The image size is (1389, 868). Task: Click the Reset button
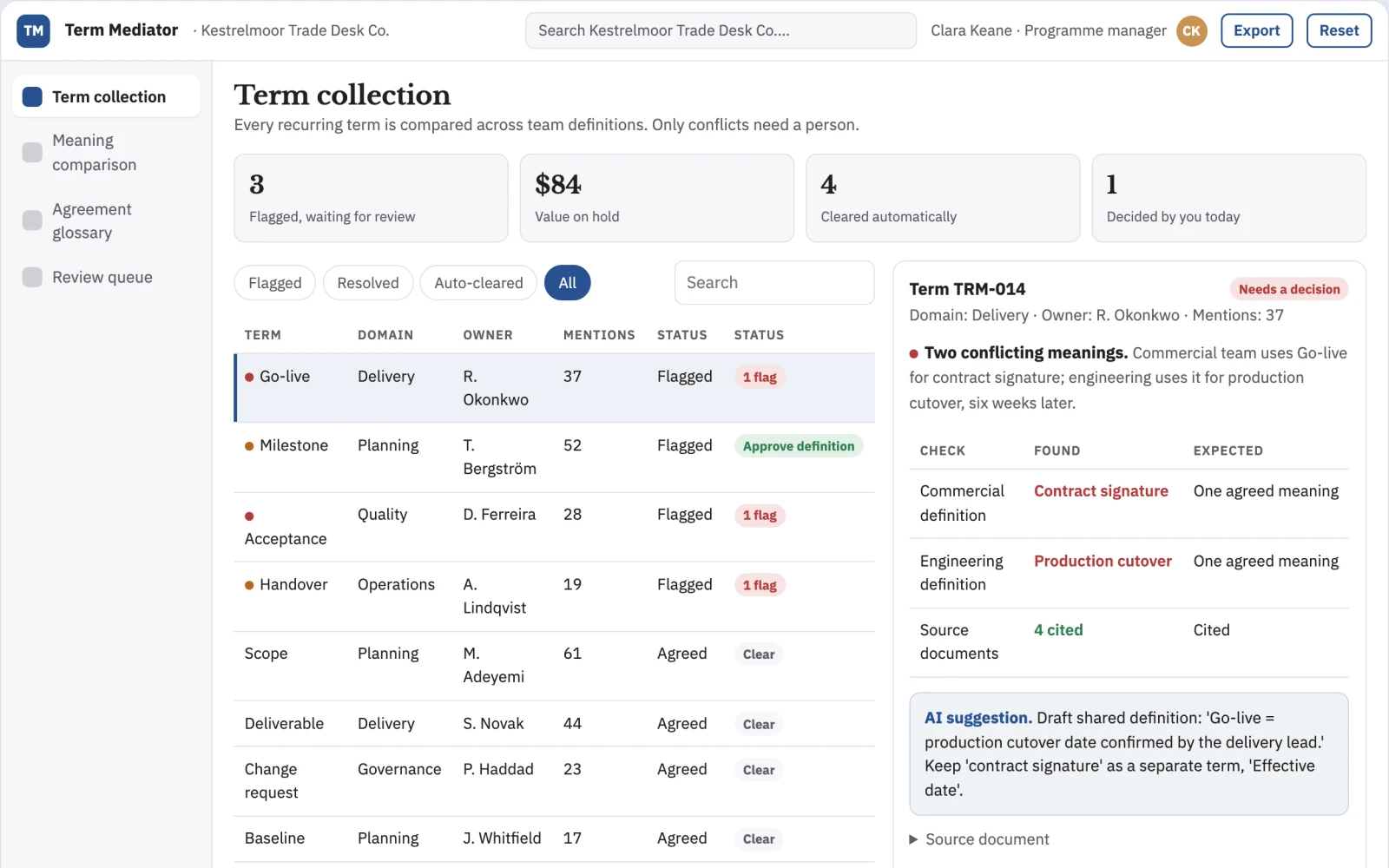point(1339,30)
